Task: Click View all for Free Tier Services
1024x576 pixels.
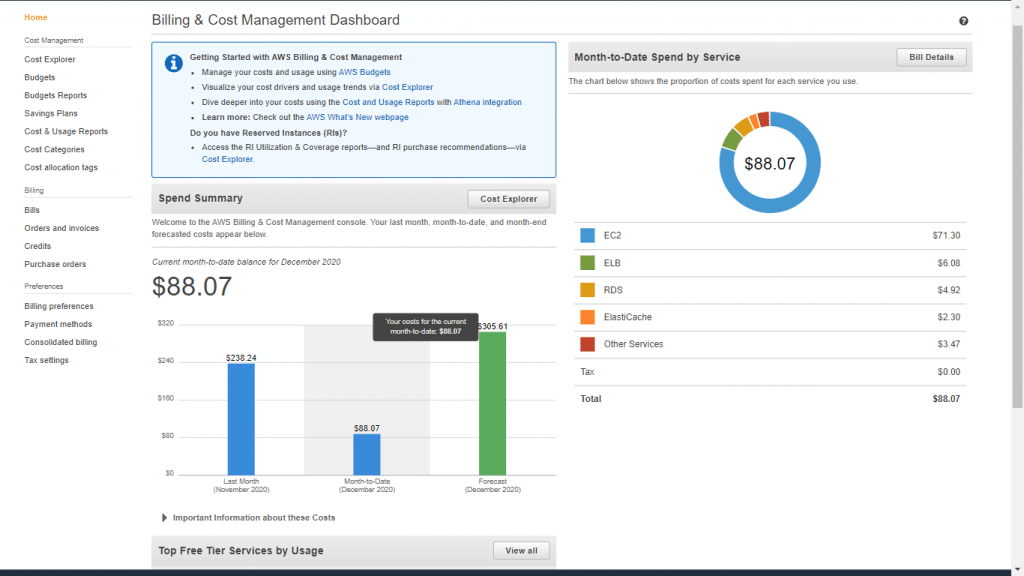Action: coord(521,550)
